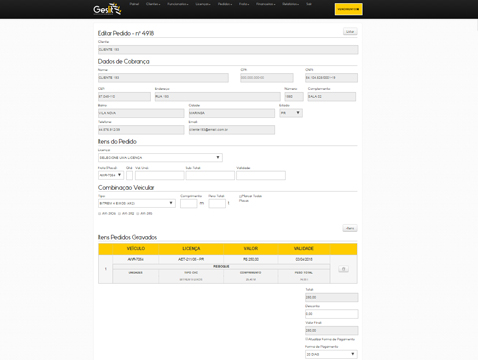478x360 pixels.
Task: Click the Bairro field
Action: (141, 113)
